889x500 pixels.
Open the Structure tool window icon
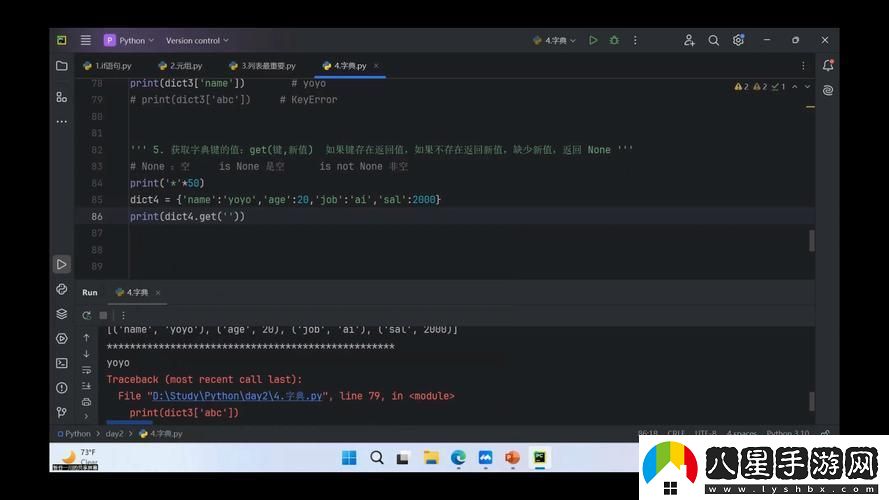(x=62, y=97)
